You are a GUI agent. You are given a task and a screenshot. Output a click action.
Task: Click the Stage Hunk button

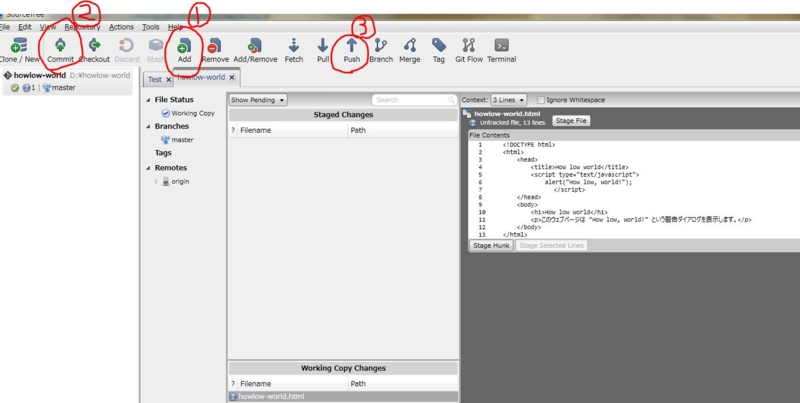click(491, 245)
